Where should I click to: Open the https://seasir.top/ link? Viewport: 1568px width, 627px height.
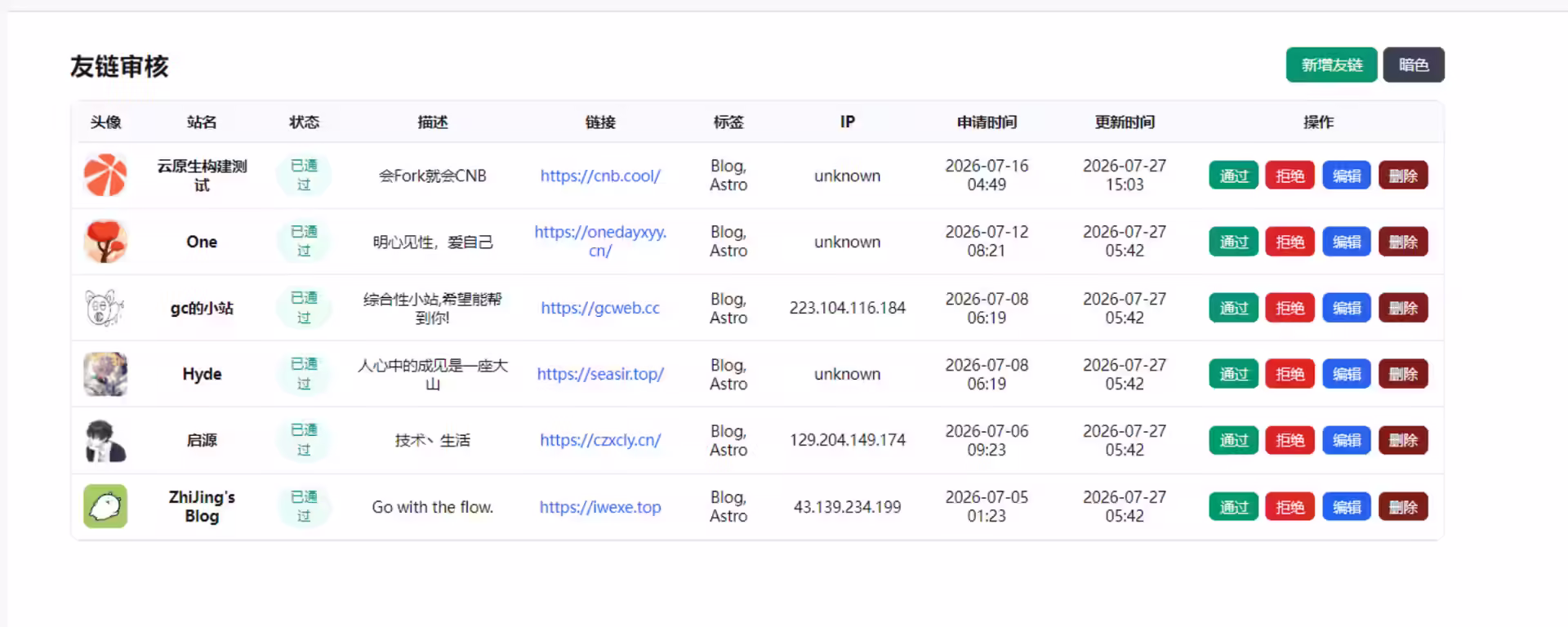pyautogui.click(x=600, y=374)
